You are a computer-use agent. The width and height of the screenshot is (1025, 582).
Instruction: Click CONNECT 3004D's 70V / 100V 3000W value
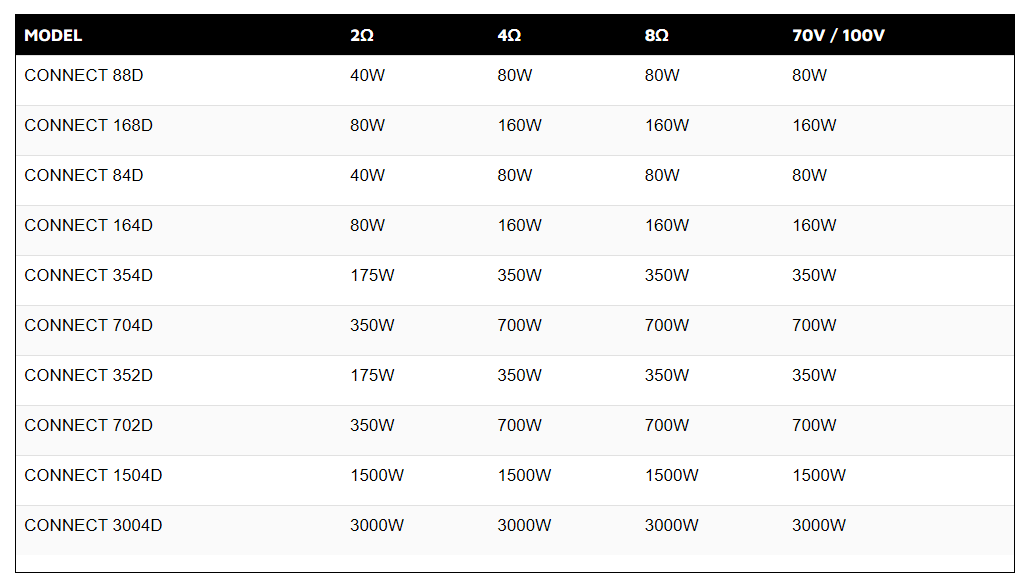point(819,526)
